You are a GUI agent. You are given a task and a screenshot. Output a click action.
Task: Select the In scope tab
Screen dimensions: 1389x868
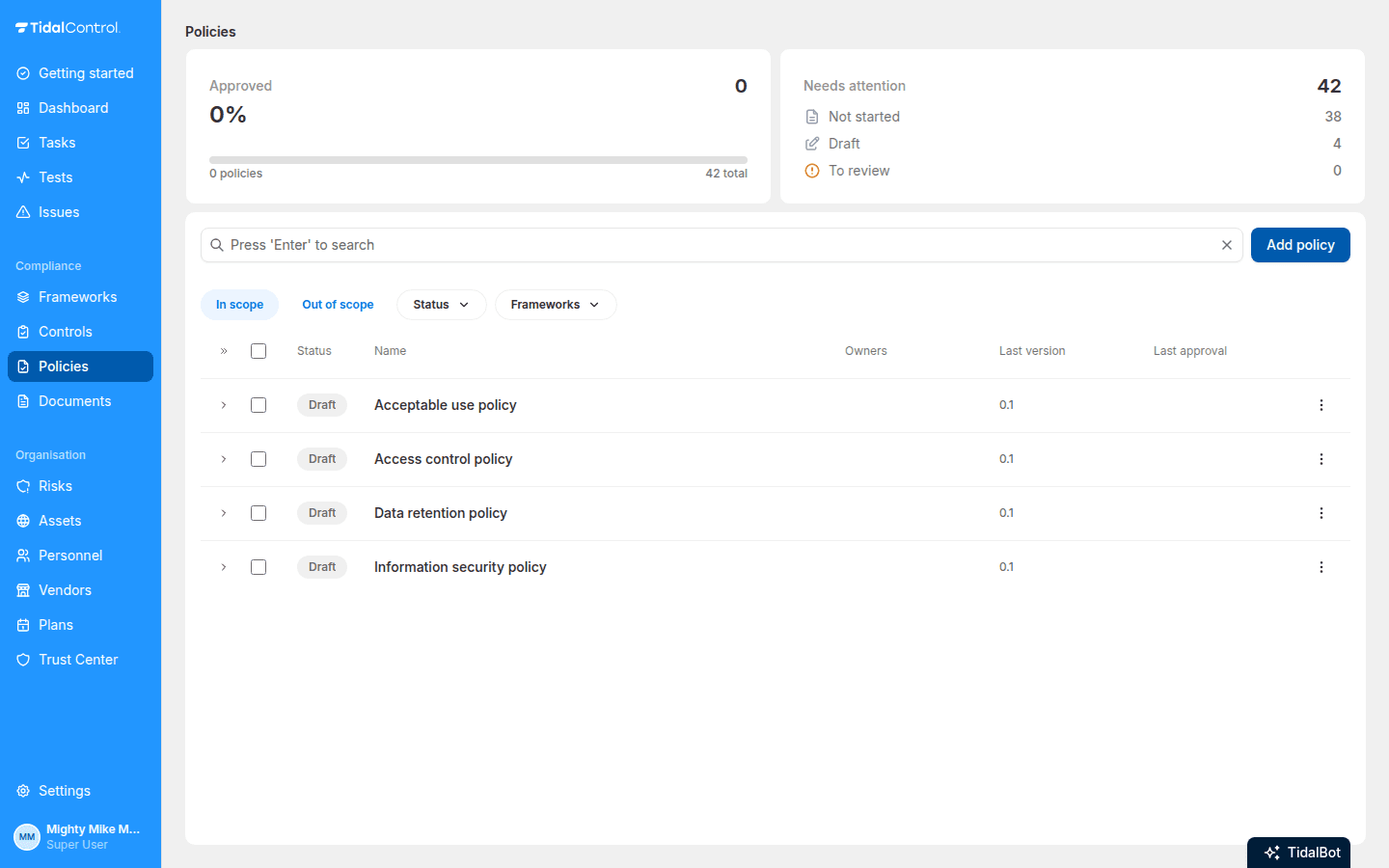click(x=239, y=305)
